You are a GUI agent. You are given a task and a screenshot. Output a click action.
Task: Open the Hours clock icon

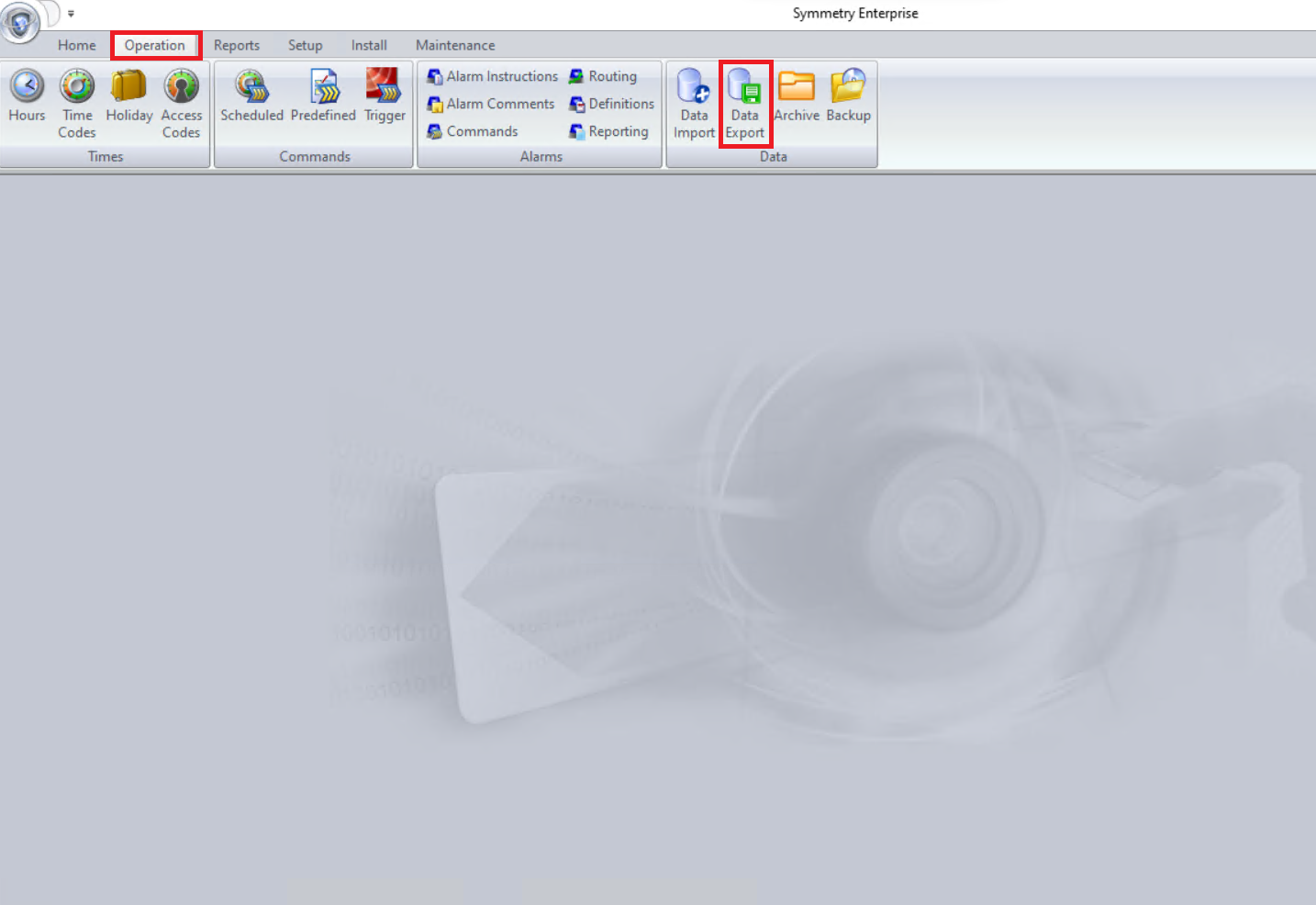(27, 95)
